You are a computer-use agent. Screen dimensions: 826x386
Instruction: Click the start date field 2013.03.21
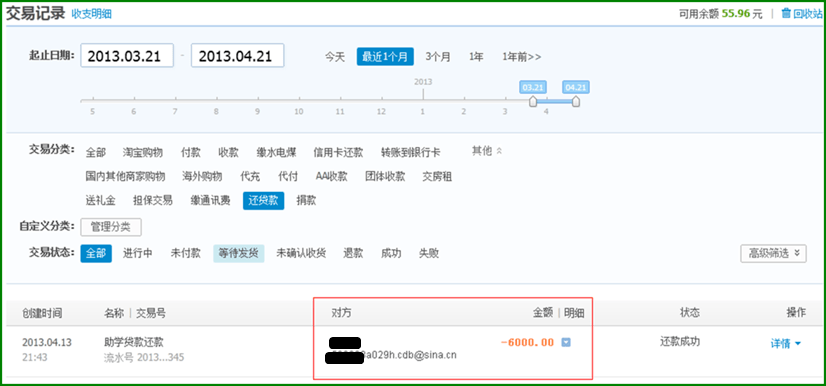click(x=127, y=56)
